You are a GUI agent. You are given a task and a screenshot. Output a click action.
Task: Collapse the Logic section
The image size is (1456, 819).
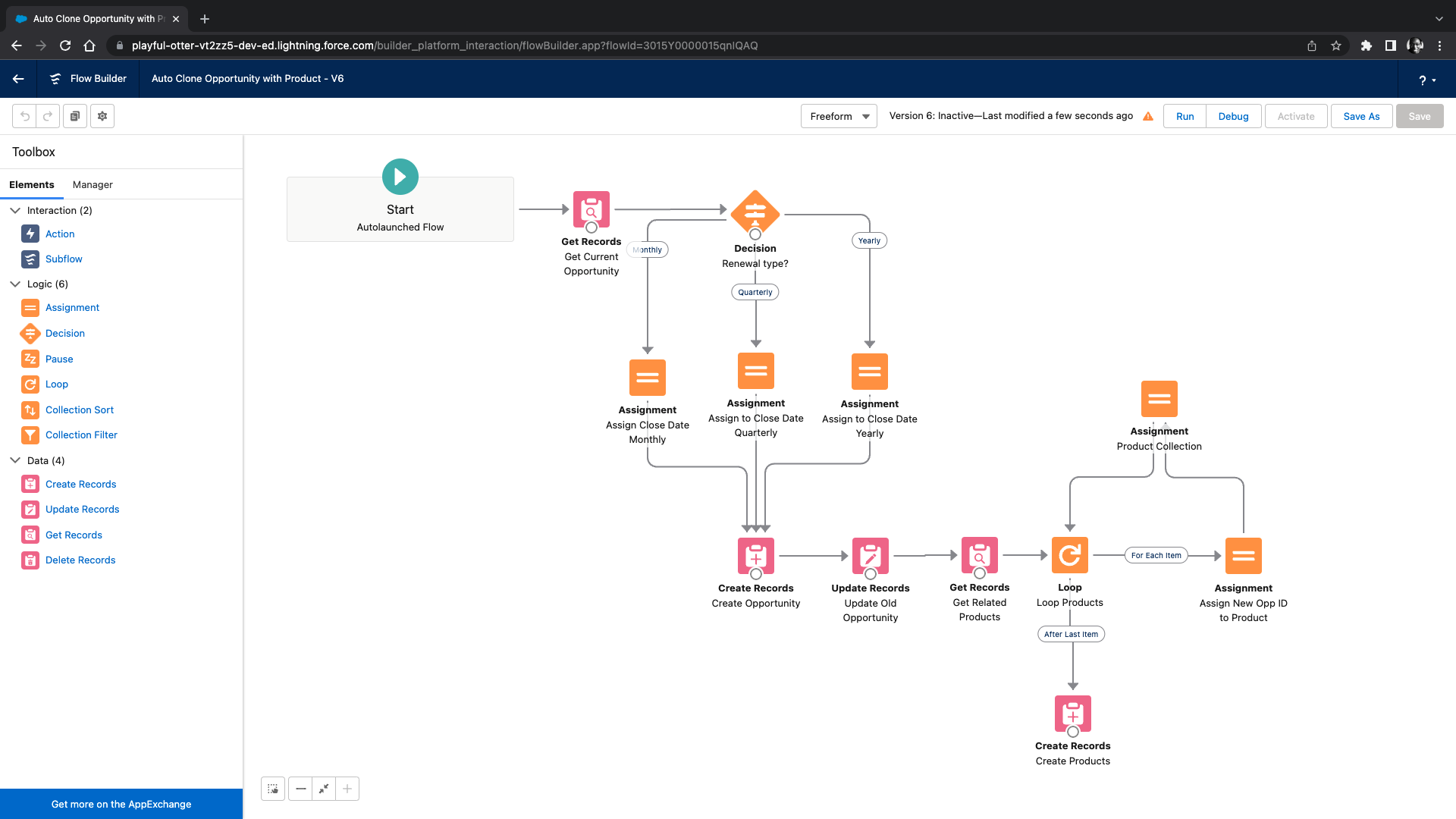click(x=15, y=284)
